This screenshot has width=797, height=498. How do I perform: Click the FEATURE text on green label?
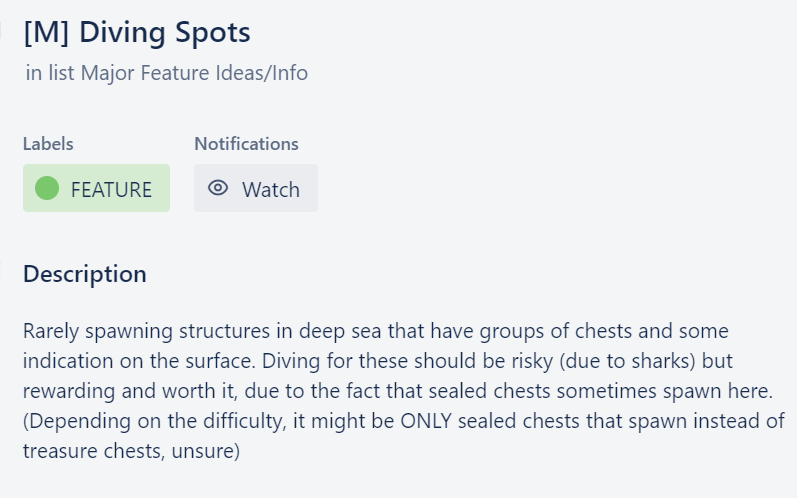tap(111, 190)
